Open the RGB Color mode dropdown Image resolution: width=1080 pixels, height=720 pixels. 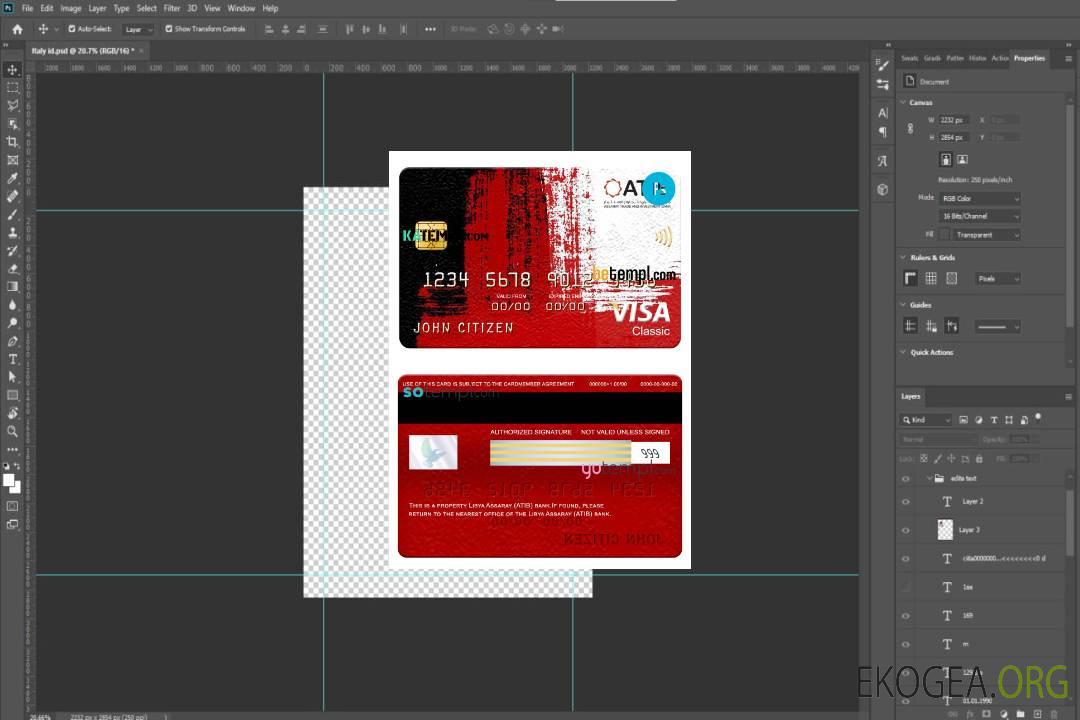(x=979, y=198)
